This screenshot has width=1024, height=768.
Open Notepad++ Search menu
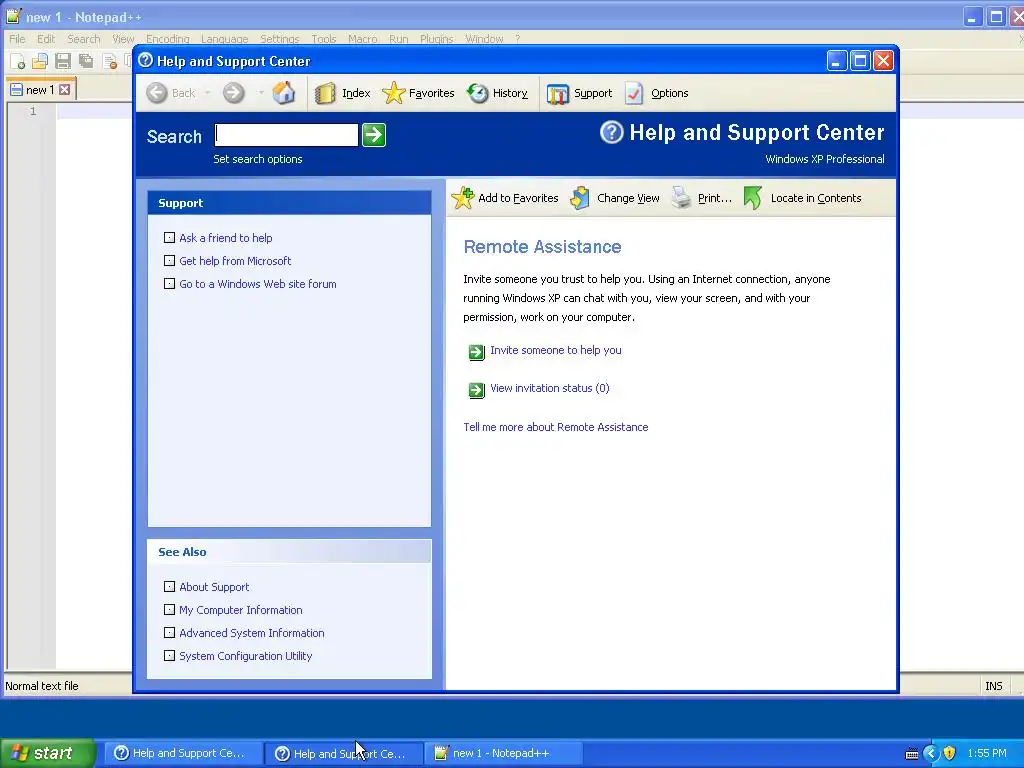[84, 39]
